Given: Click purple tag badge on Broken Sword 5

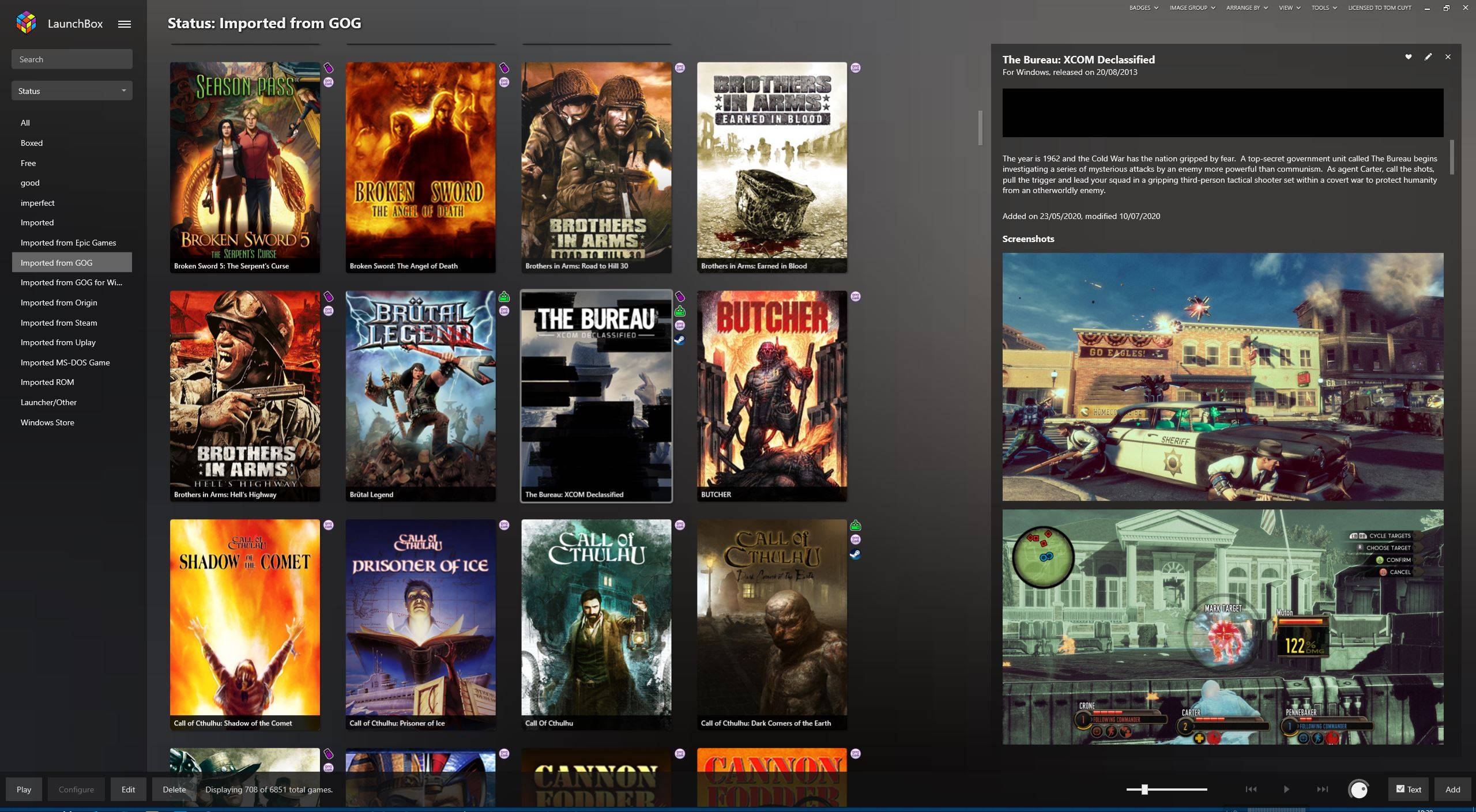Looking at the screenshot, I should (328, 68).
